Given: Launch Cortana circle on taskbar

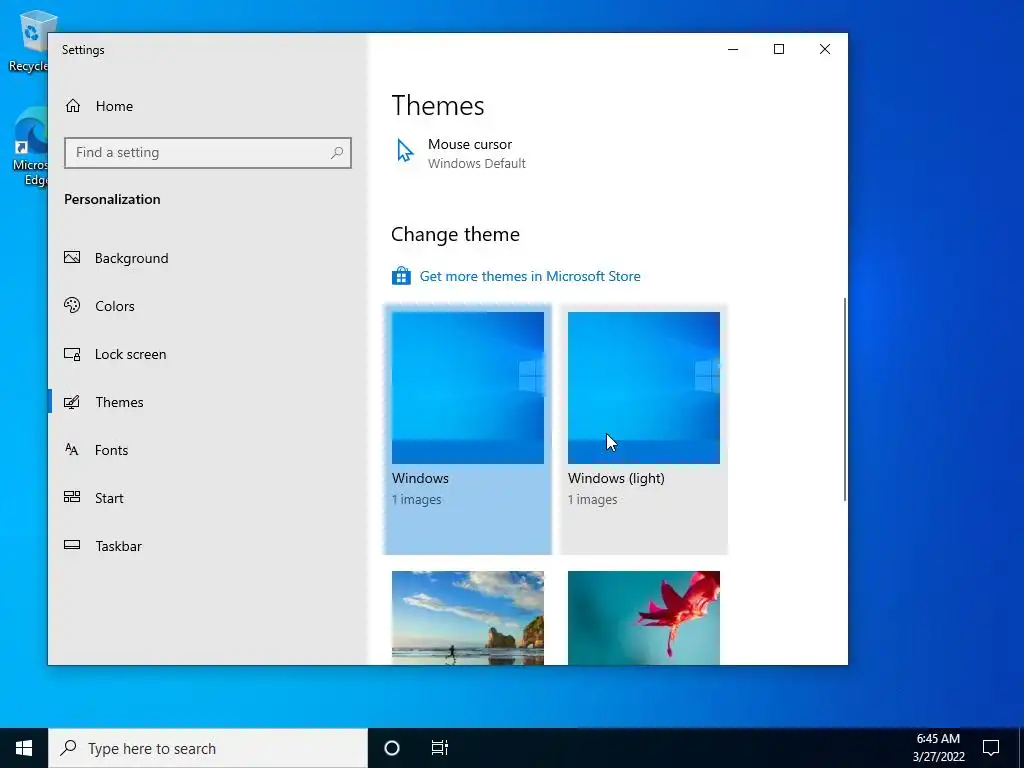Looking at the screenshot, I should pyautogui.click(x=392, y=748).
